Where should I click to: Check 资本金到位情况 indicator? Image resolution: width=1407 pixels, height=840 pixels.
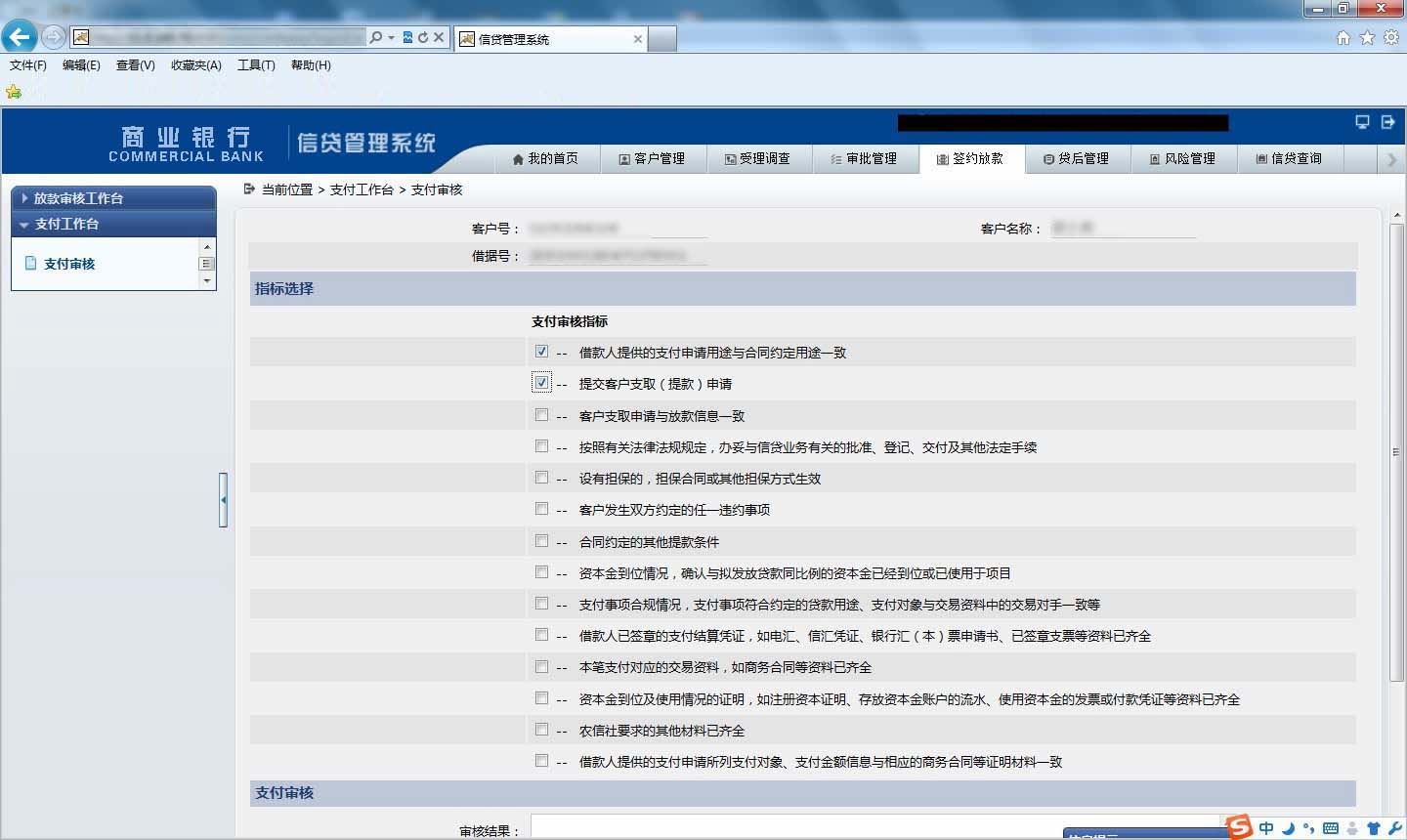pyautogui.click(x=541, y=571)
